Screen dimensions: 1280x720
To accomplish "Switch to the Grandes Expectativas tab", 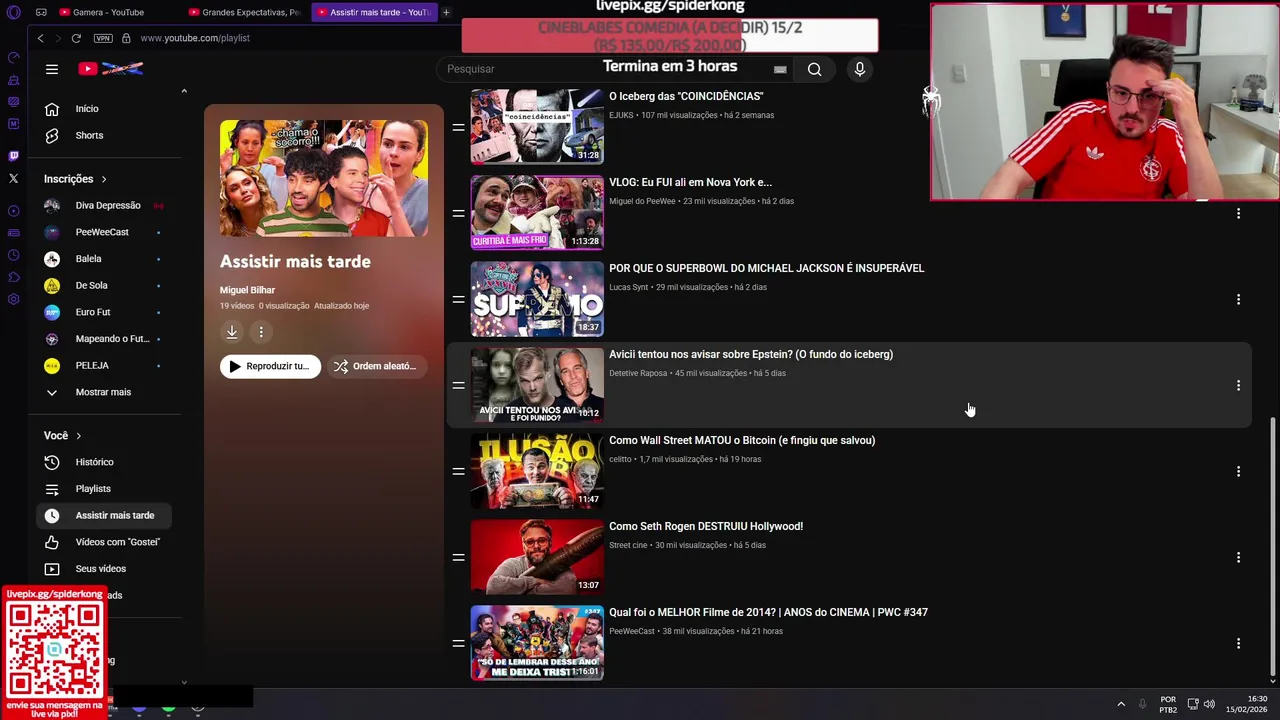I will coord(245,12).
